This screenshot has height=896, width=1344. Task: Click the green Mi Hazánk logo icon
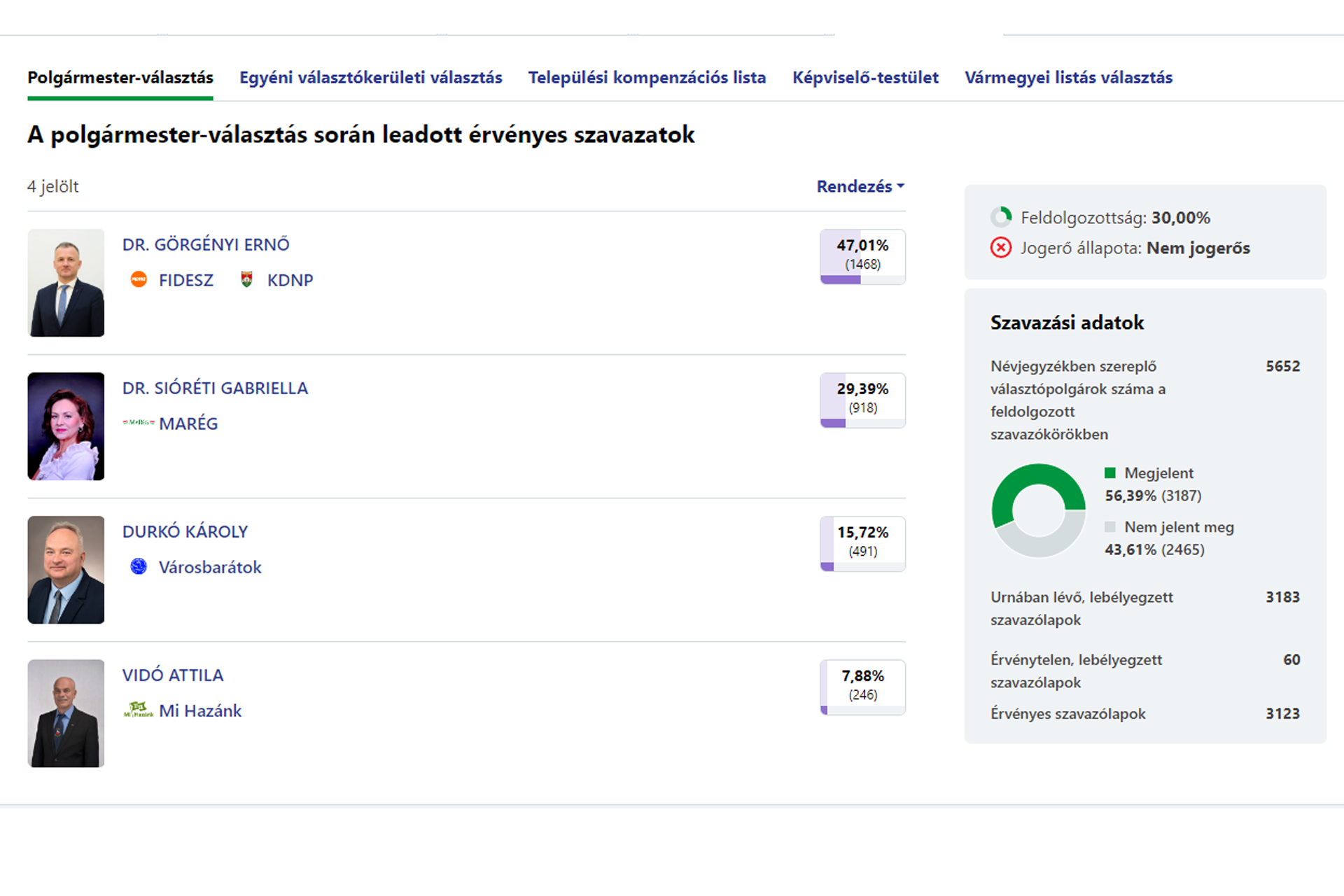pos(139,710)
